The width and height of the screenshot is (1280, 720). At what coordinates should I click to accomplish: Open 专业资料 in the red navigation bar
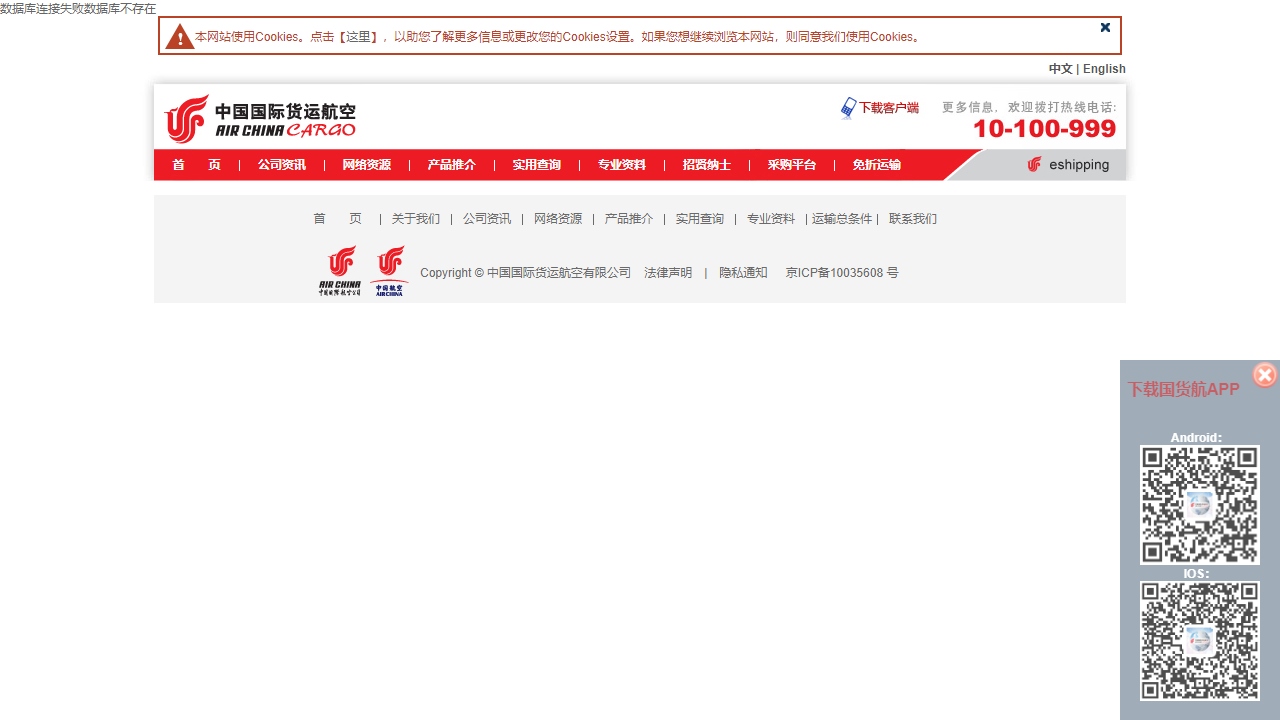point(622,165)
